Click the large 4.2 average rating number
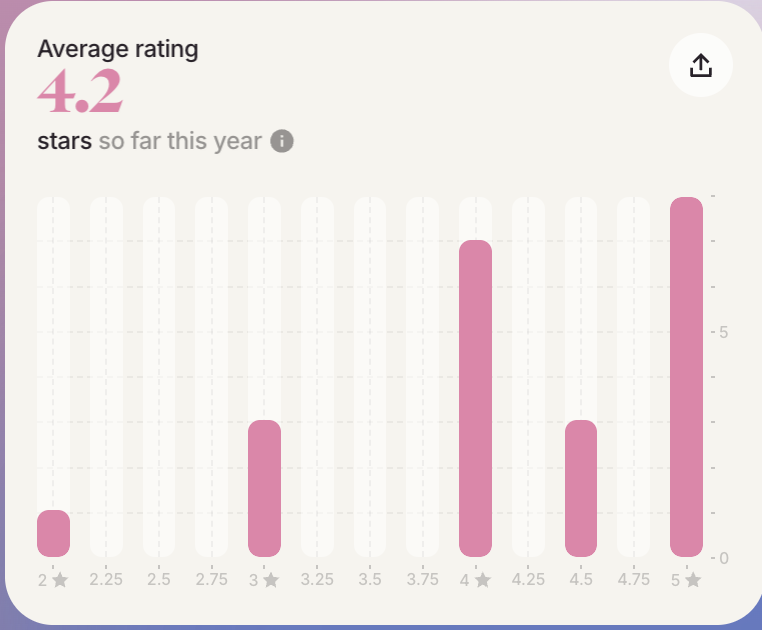 tap(80, 93)
